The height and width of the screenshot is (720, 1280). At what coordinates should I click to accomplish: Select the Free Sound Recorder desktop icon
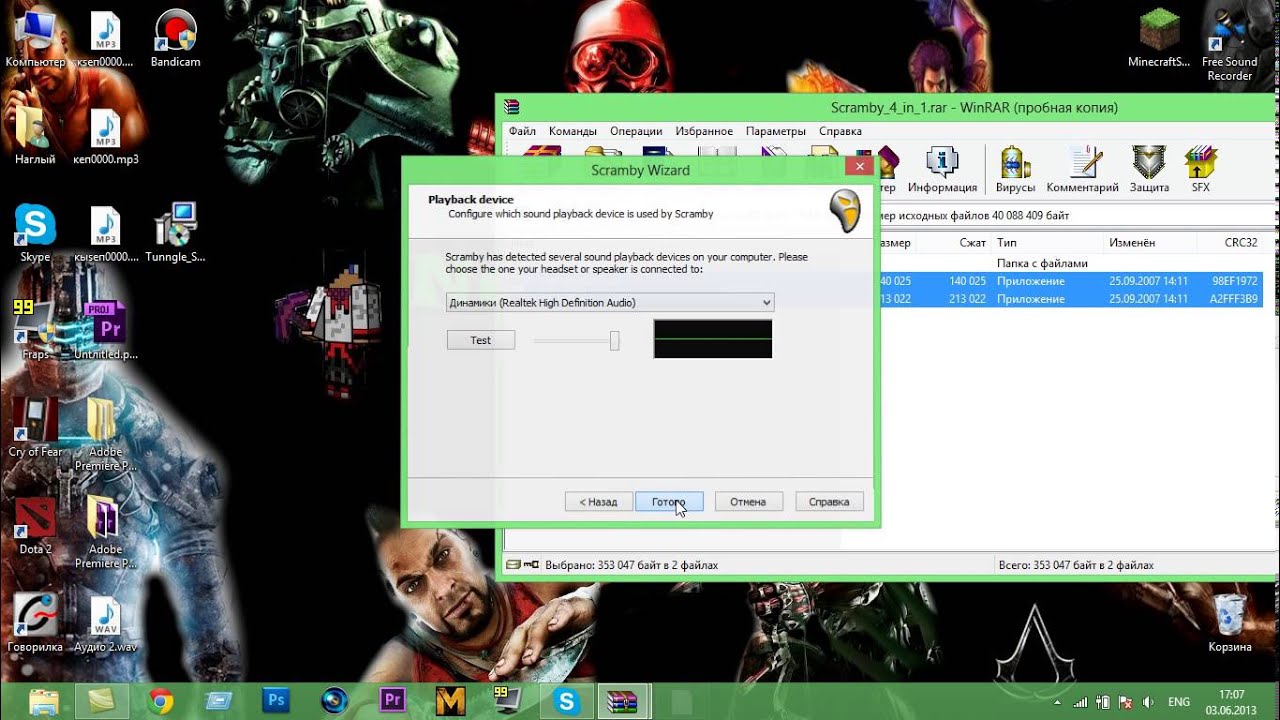1229,47
